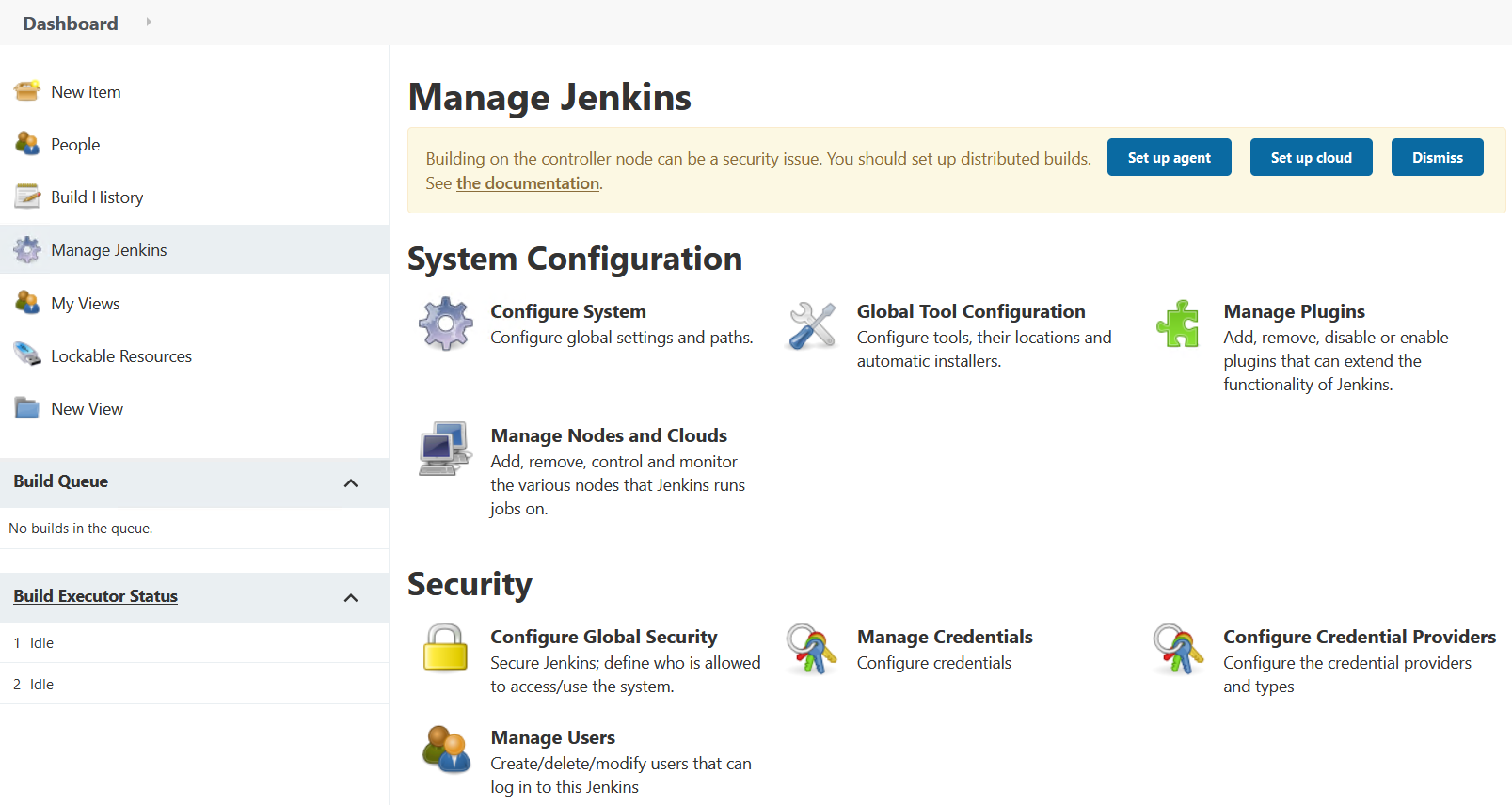Click executor 2 Idle row

pyautogui.click(x=194, y=684)
